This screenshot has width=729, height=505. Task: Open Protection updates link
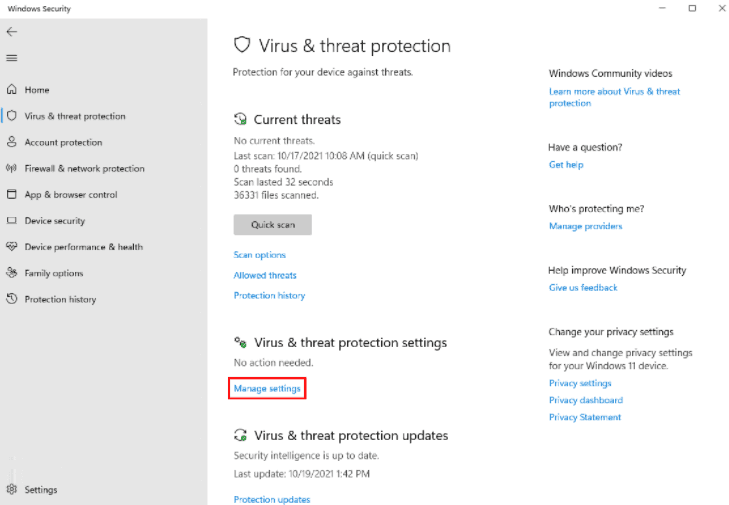click(x=272, y=499)
